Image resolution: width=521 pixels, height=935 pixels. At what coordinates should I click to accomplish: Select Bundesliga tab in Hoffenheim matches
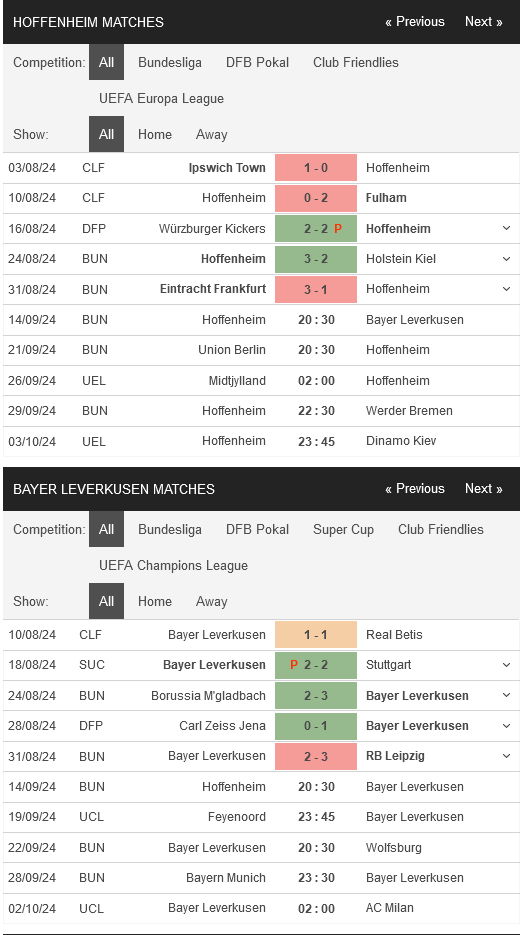click(x=170, y=63)
